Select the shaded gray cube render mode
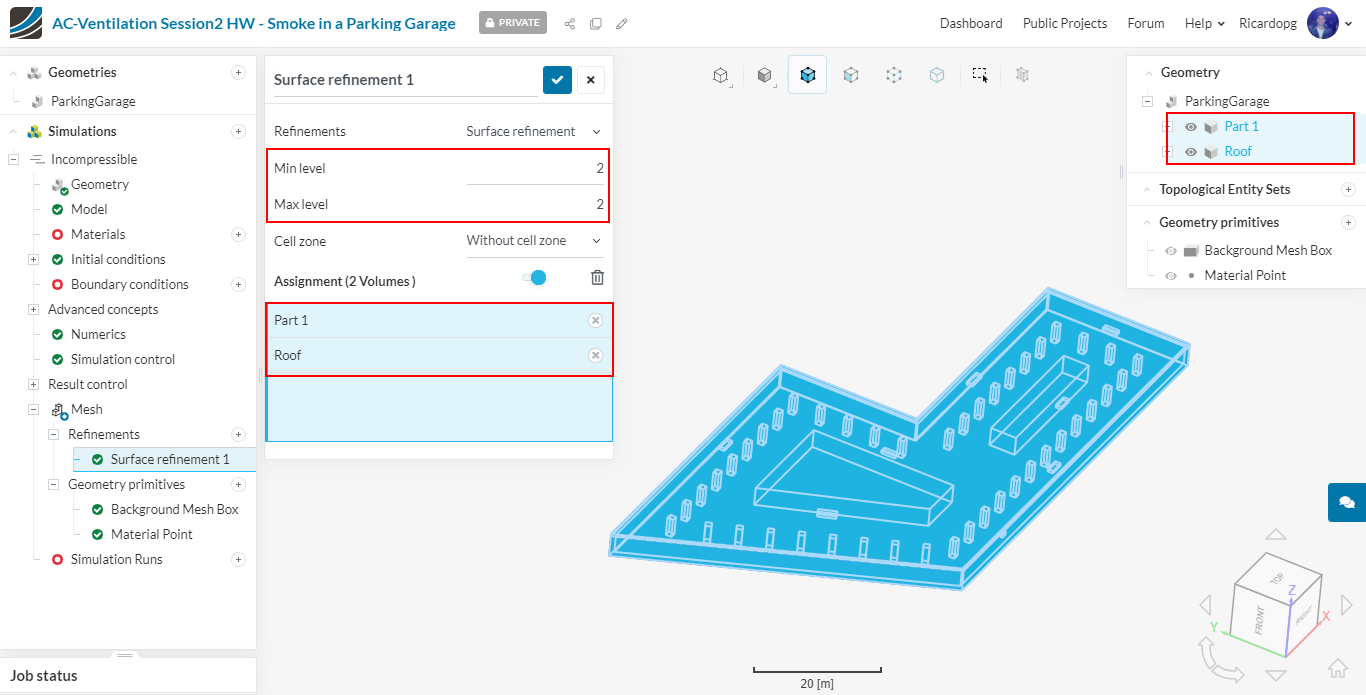The height and width of the screenshot is (695, 1366). (765, 75)
